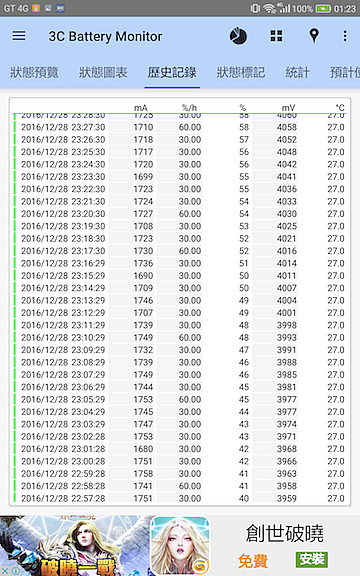Image resolution: width=360 pixels, height=576 pixels.
Task: Select row 2016/12/28 22:57:28
Action: click(180, 498)
